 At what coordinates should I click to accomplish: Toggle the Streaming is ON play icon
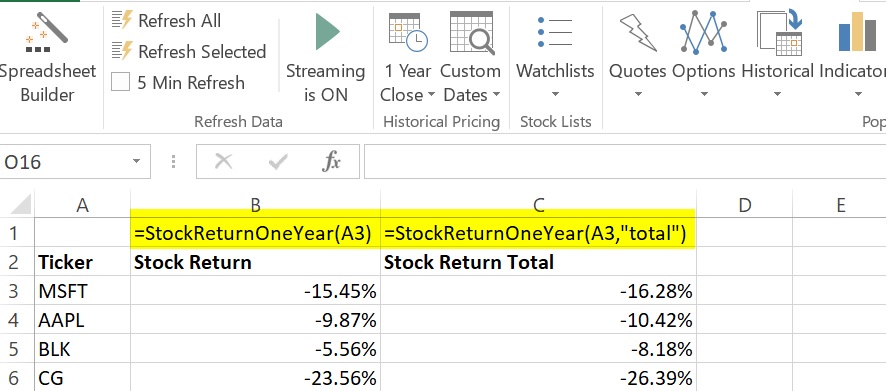[327, 32]
